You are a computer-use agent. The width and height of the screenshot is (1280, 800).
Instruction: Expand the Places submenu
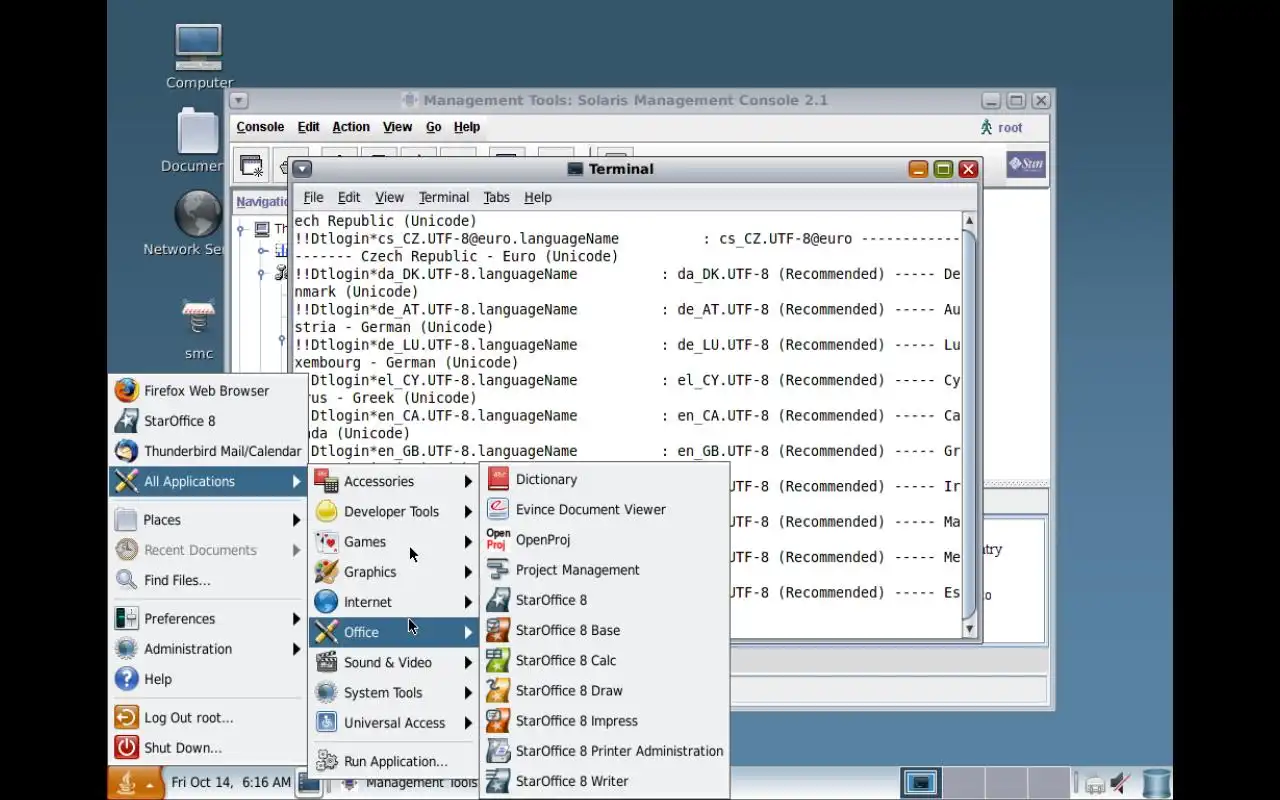coord(207,520)
